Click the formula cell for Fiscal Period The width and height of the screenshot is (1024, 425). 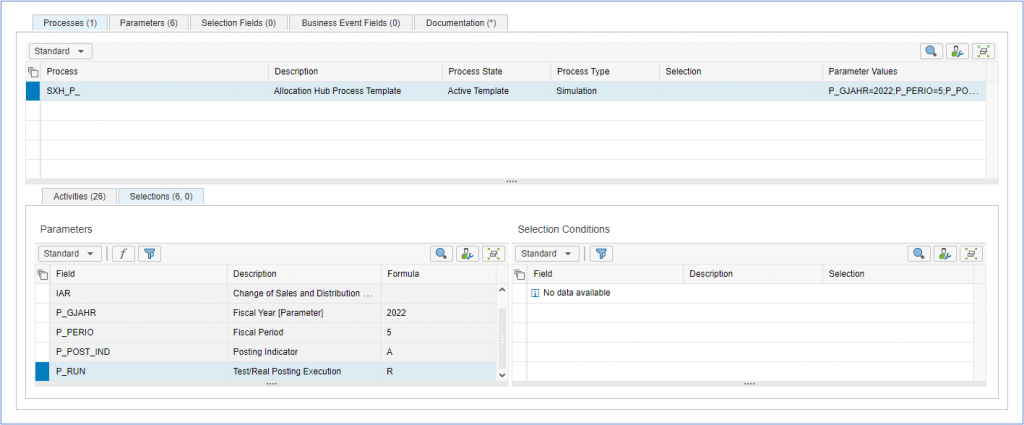[x=438, y=333]
